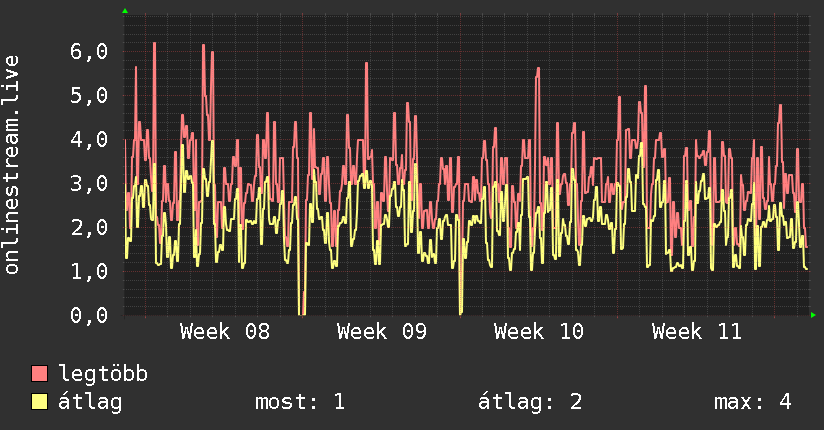Click the 'Week 11' axis label
The width and height of the screenshot is (824, 430).
(697, 332)
